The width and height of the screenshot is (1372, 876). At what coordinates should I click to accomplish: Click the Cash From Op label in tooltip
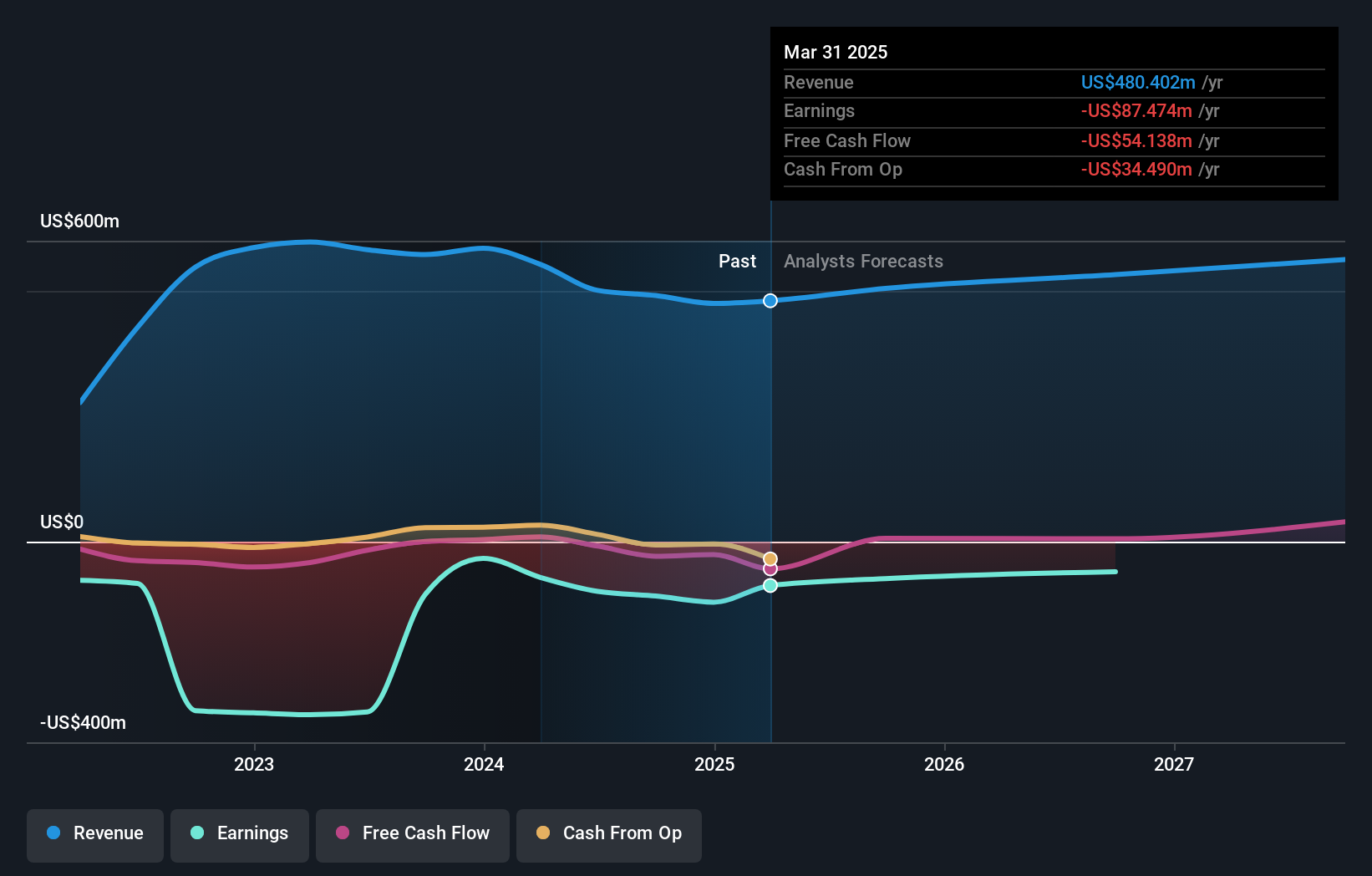(x=843, y=170)
